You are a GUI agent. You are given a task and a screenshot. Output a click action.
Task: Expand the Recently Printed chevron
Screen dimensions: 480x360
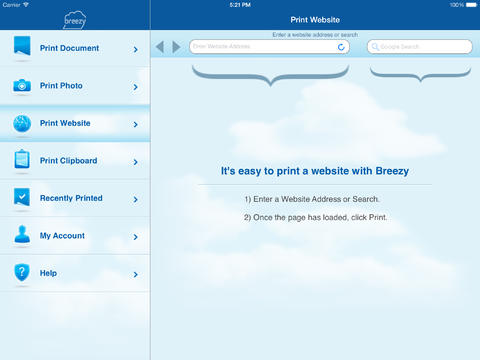[x=135, y=199]
